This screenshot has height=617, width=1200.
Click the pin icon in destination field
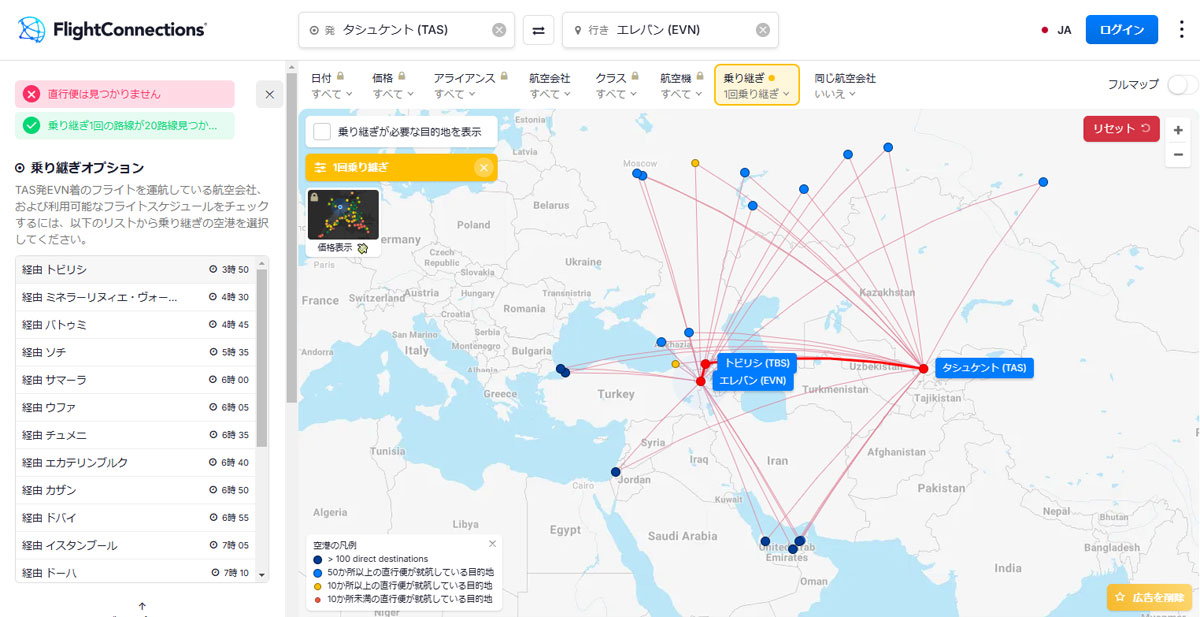click(x=578, y=30)
